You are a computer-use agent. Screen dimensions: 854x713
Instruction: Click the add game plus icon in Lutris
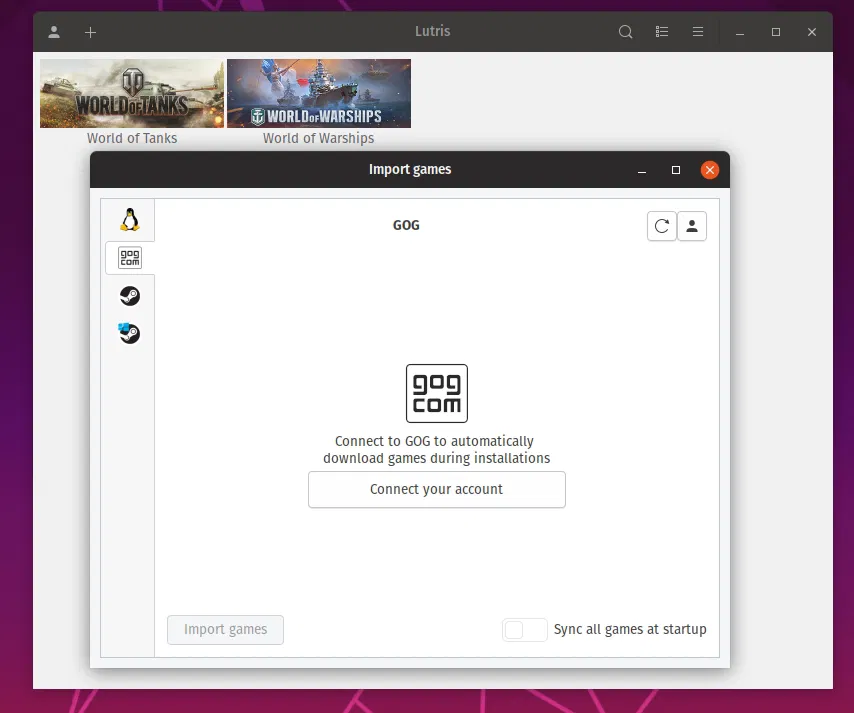(x=90, y=33)
